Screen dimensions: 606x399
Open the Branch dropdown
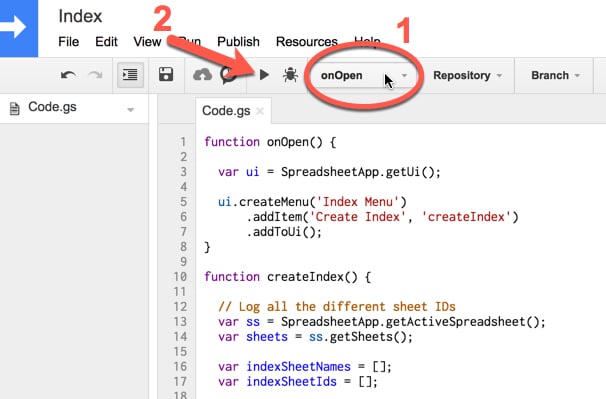[555, 75]
